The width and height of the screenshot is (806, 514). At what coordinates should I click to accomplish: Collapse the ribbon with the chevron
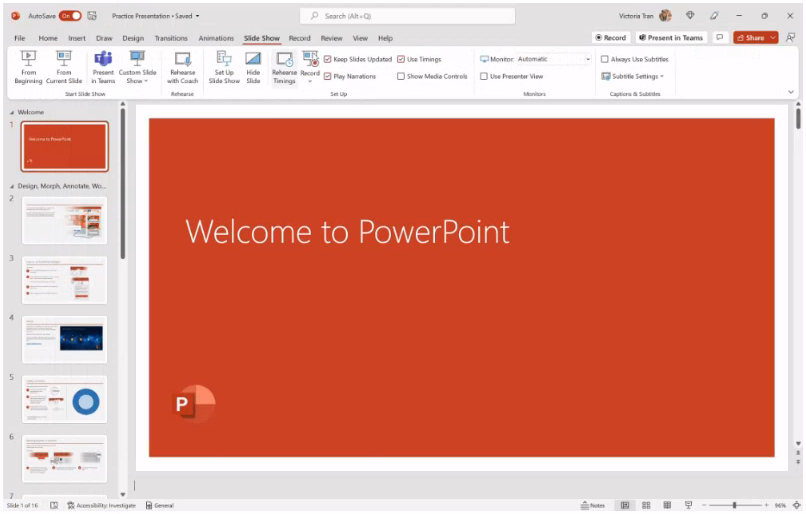(x=791, y=92)
